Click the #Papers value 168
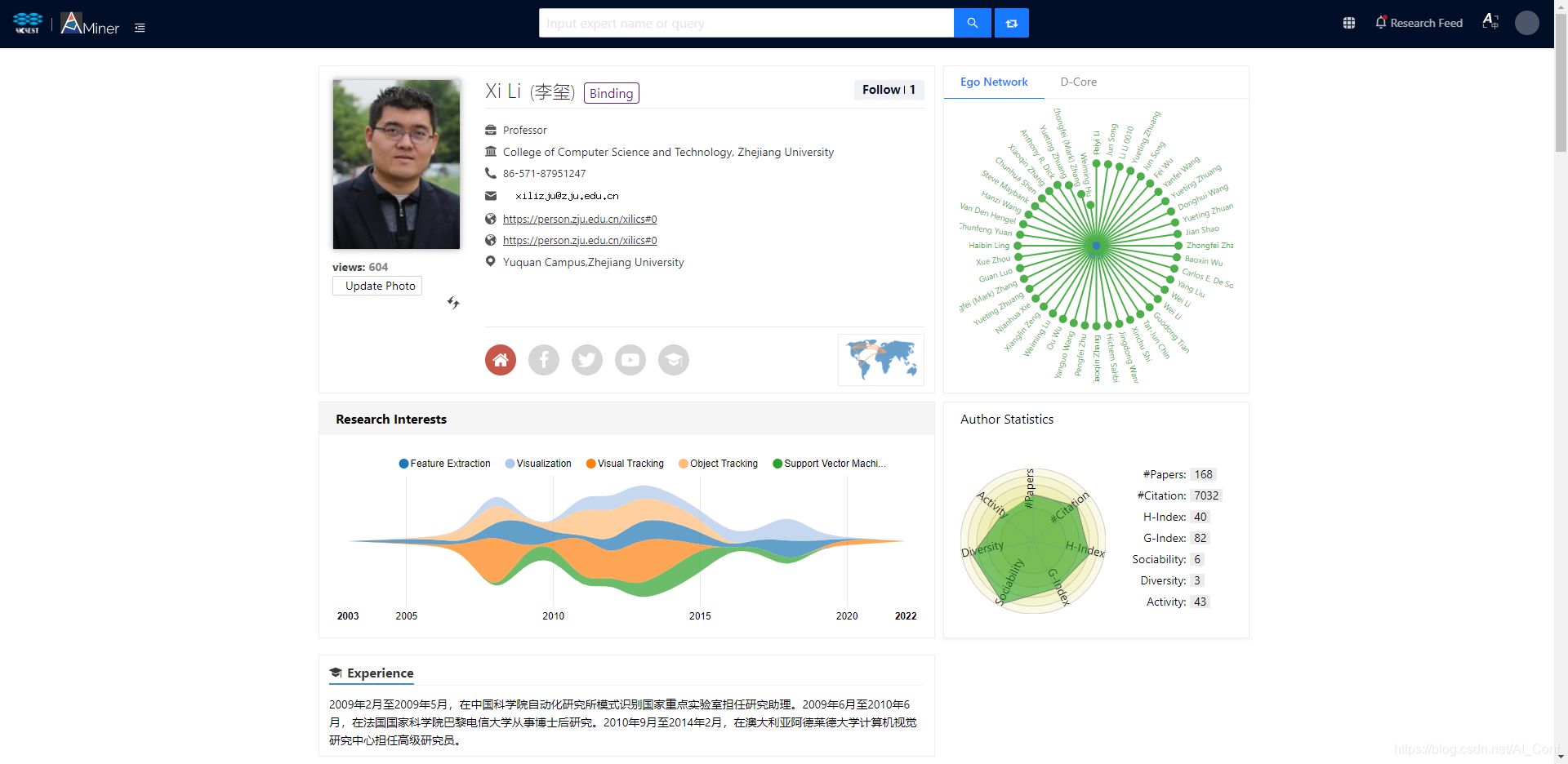This screenshot has width=1568, height=764. (x=1203, y=474)
